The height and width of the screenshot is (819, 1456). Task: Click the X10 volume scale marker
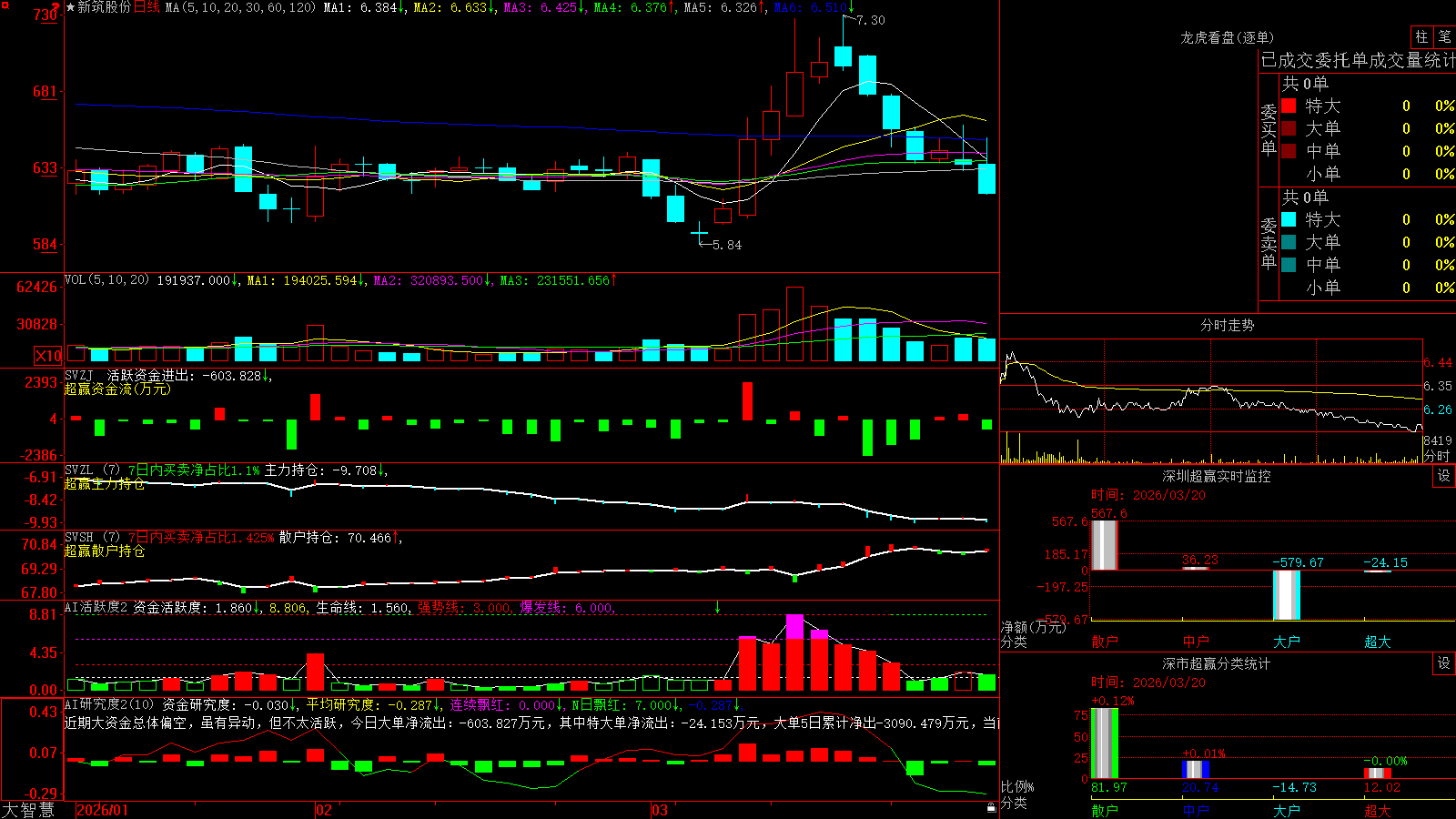point(48,356)
